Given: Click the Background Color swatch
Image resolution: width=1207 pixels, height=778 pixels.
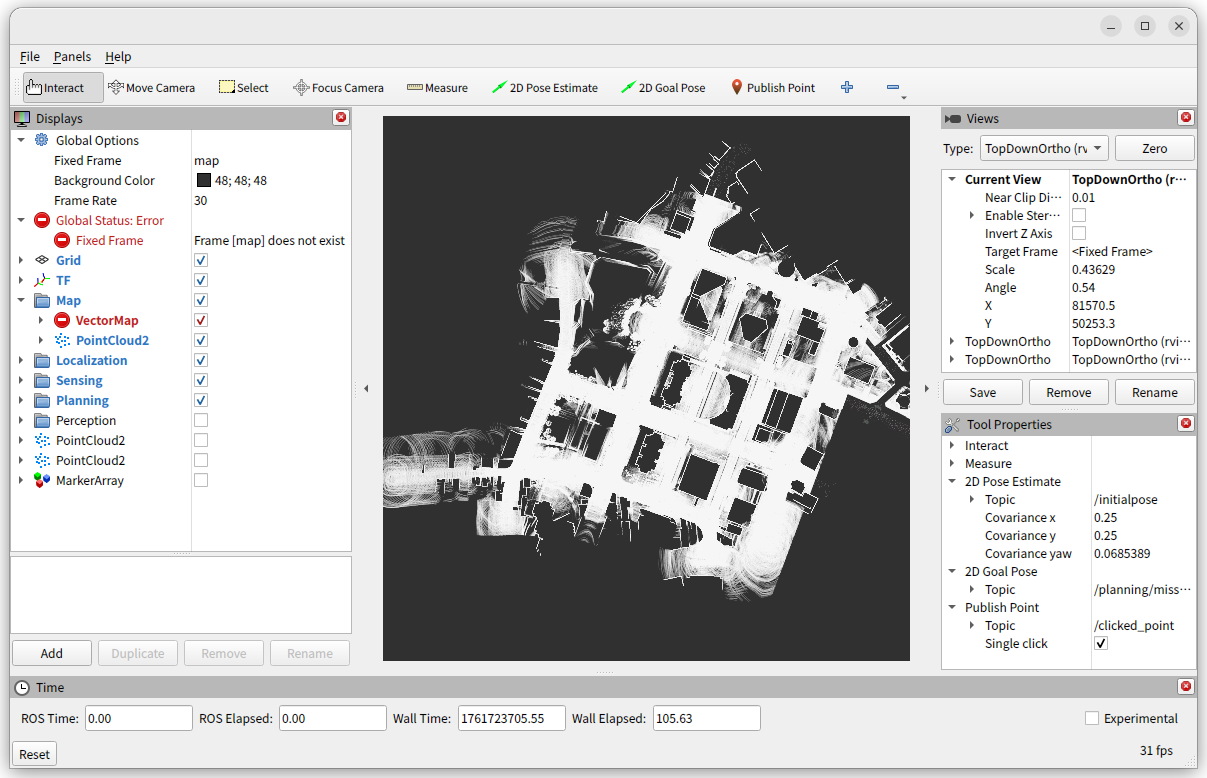Looking at the screenshot, I should coord(204,181).
